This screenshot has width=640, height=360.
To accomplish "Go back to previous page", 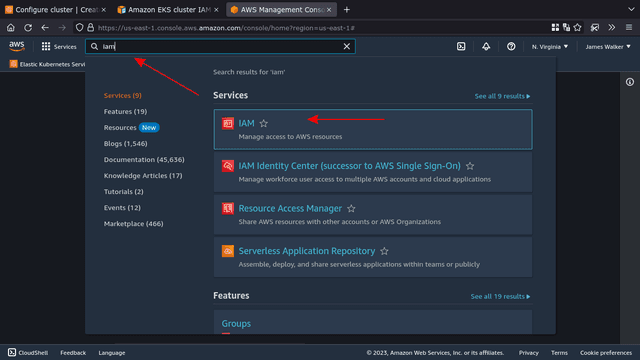I will [45, 28].
